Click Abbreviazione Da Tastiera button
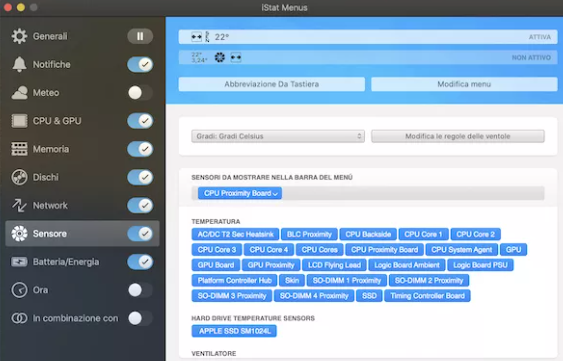The height and width of the screenshot is (361, 563). coord(272,84)
